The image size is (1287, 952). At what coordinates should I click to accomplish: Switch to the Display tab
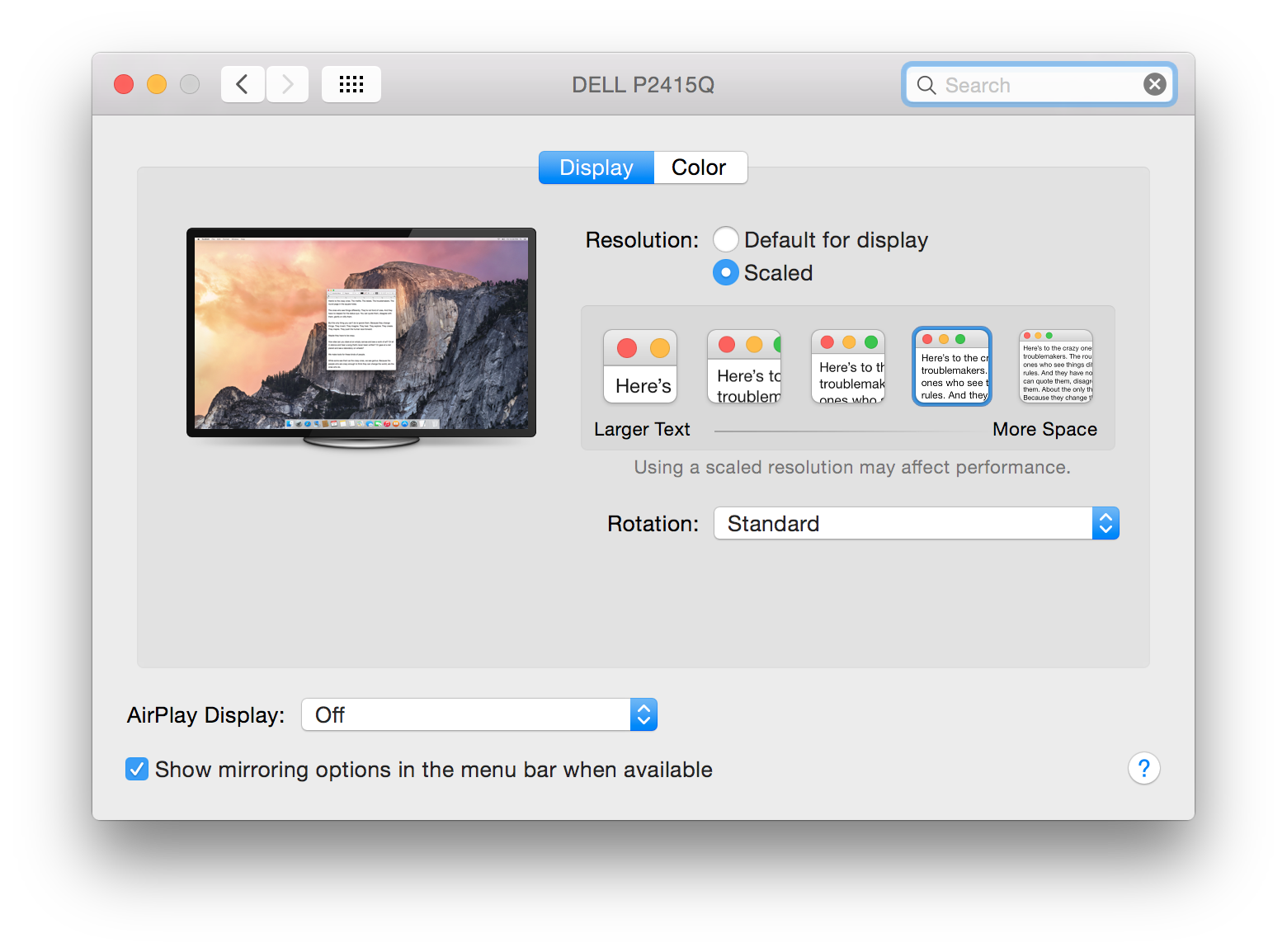pyautogui.click(x=596, y=167)
